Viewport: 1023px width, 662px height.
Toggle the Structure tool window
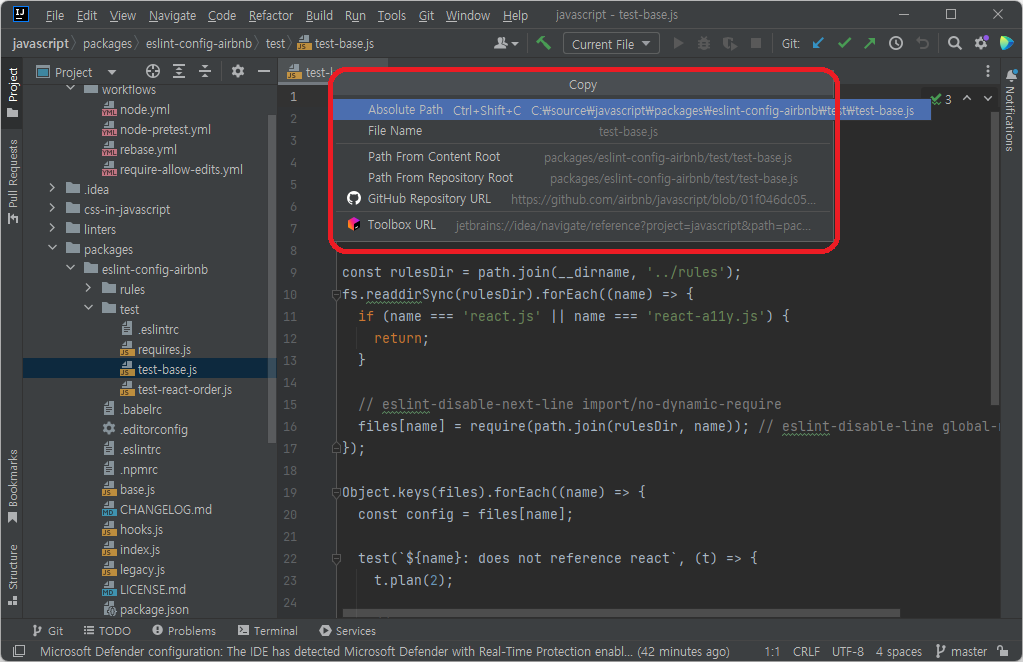pyautogui.click(x=12, y=575)
